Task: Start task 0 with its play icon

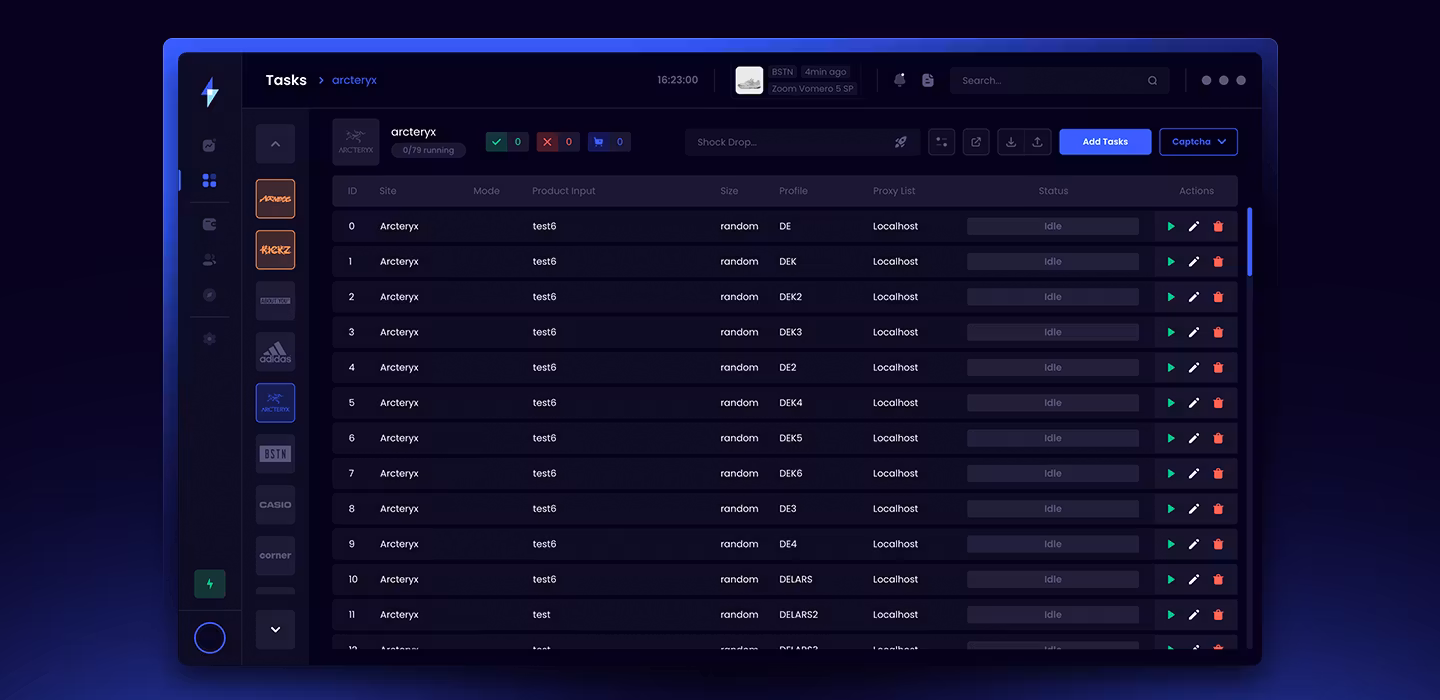Action: (x=1171, y=227)
